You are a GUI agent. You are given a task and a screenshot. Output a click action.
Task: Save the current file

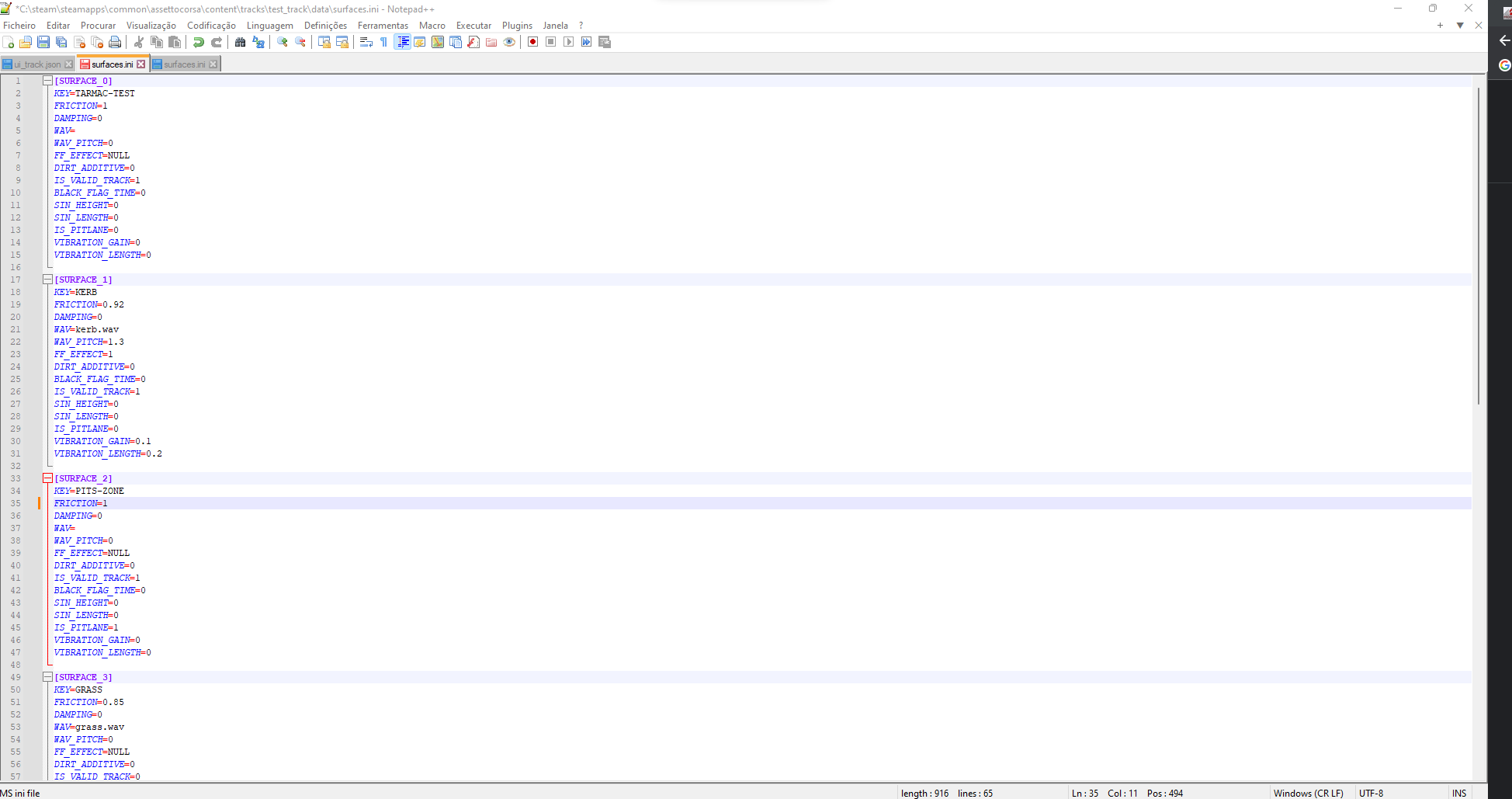pyautogui.click(x=43, y=42)
